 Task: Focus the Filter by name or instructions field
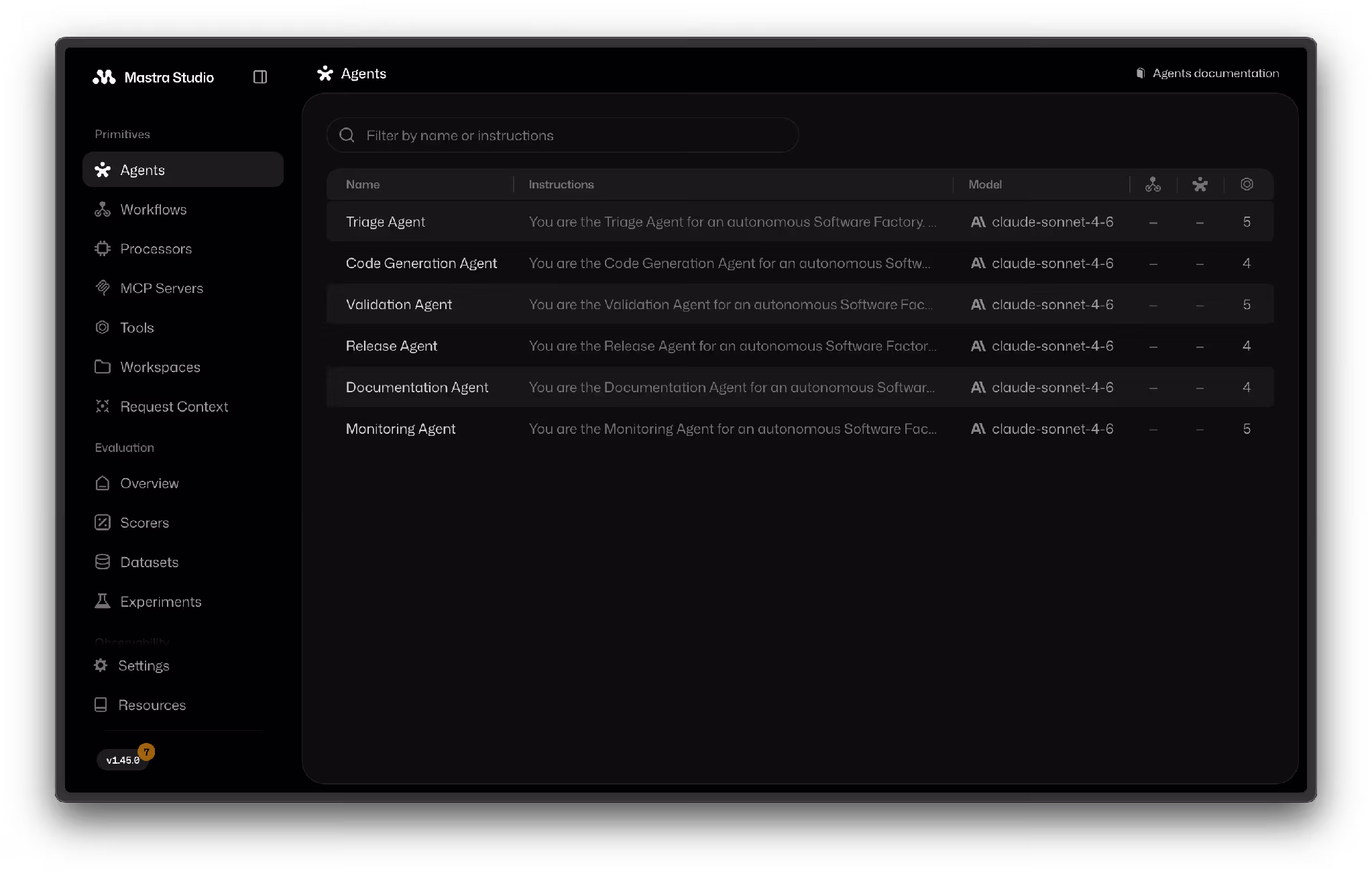562,135
